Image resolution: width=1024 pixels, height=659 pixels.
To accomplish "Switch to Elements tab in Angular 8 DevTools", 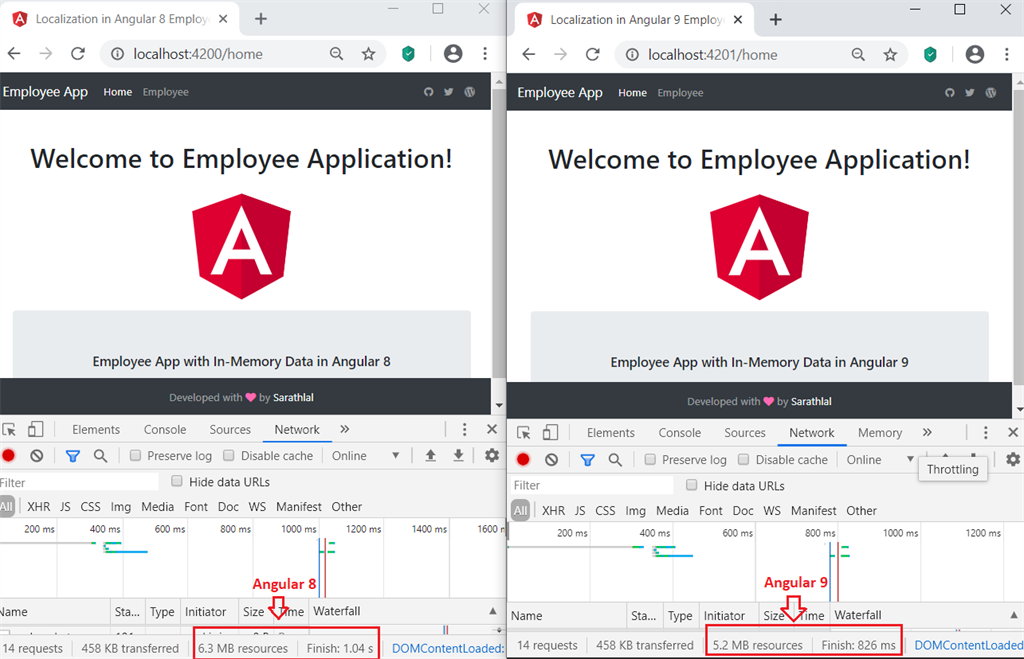I will [96, 430].
